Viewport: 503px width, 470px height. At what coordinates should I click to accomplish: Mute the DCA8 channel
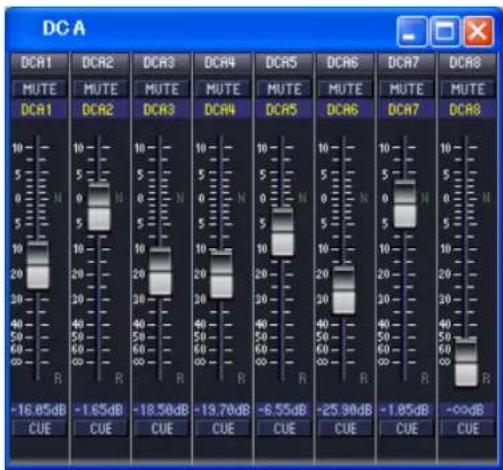468,89
